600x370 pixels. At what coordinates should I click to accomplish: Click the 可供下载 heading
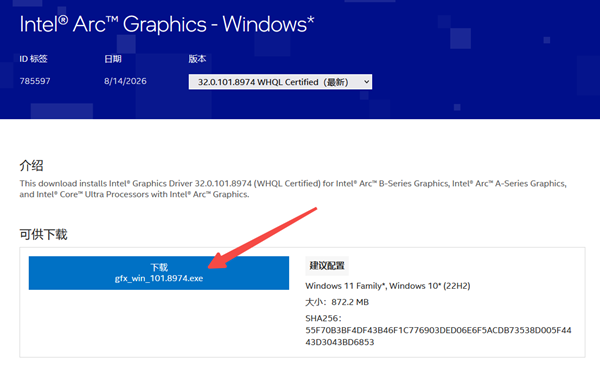pyautogui.click(x=43, y=234)
